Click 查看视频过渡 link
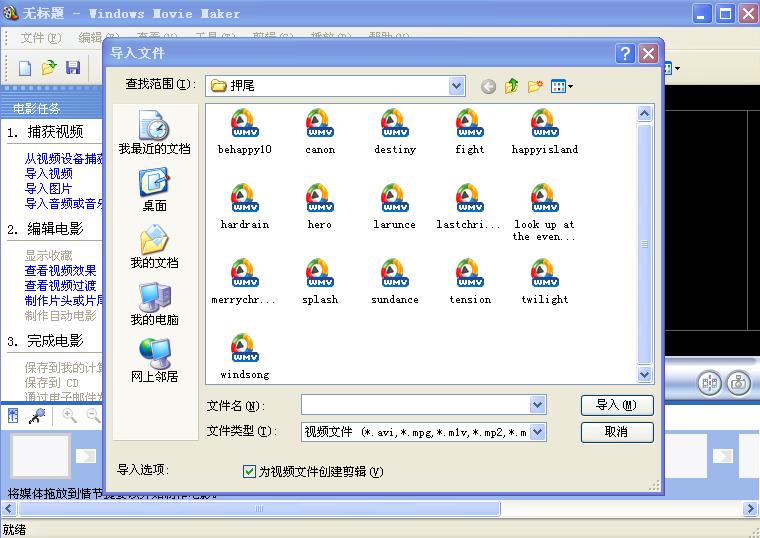 click(61, 285)
